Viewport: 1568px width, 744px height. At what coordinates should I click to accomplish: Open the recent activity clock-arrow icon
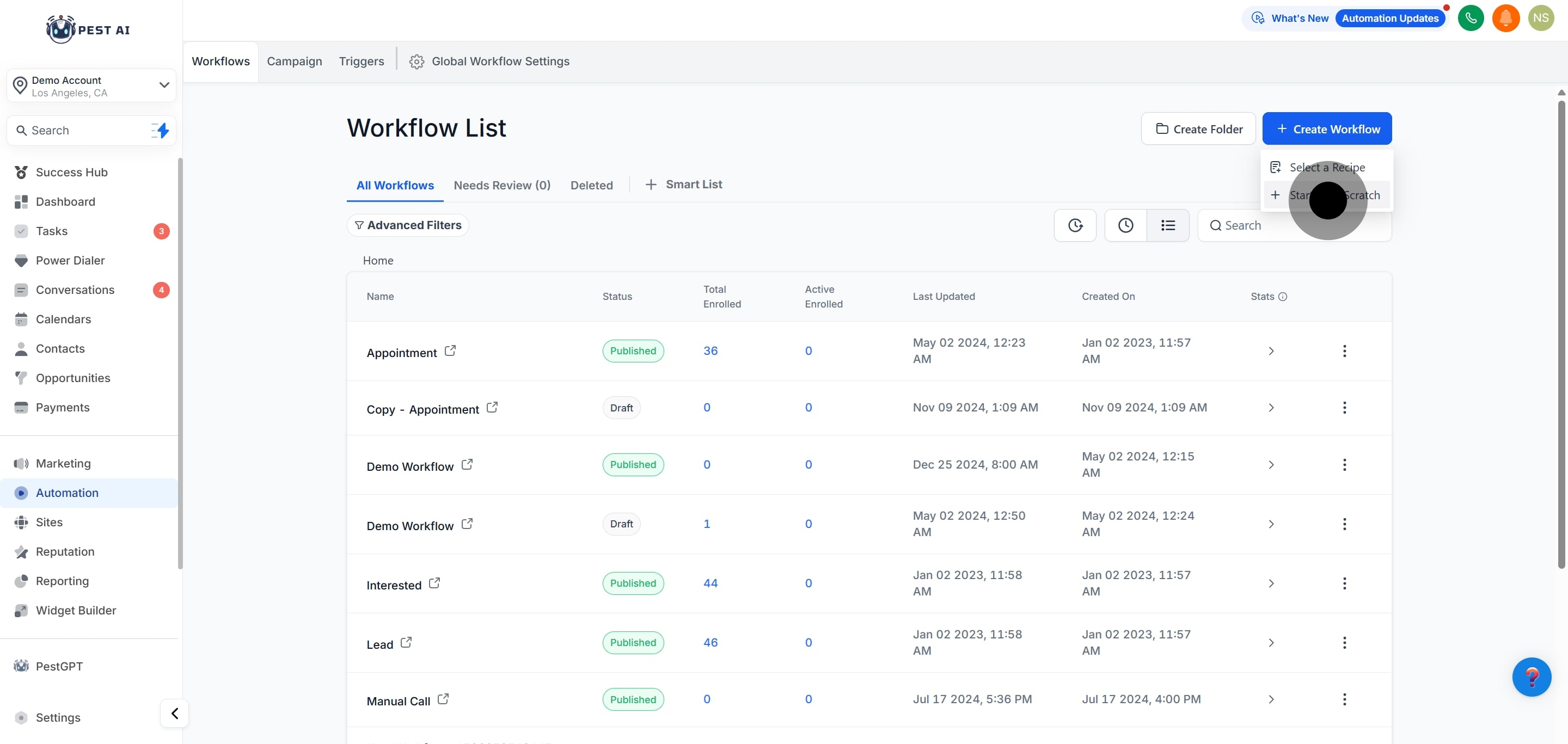(1075, 226)
